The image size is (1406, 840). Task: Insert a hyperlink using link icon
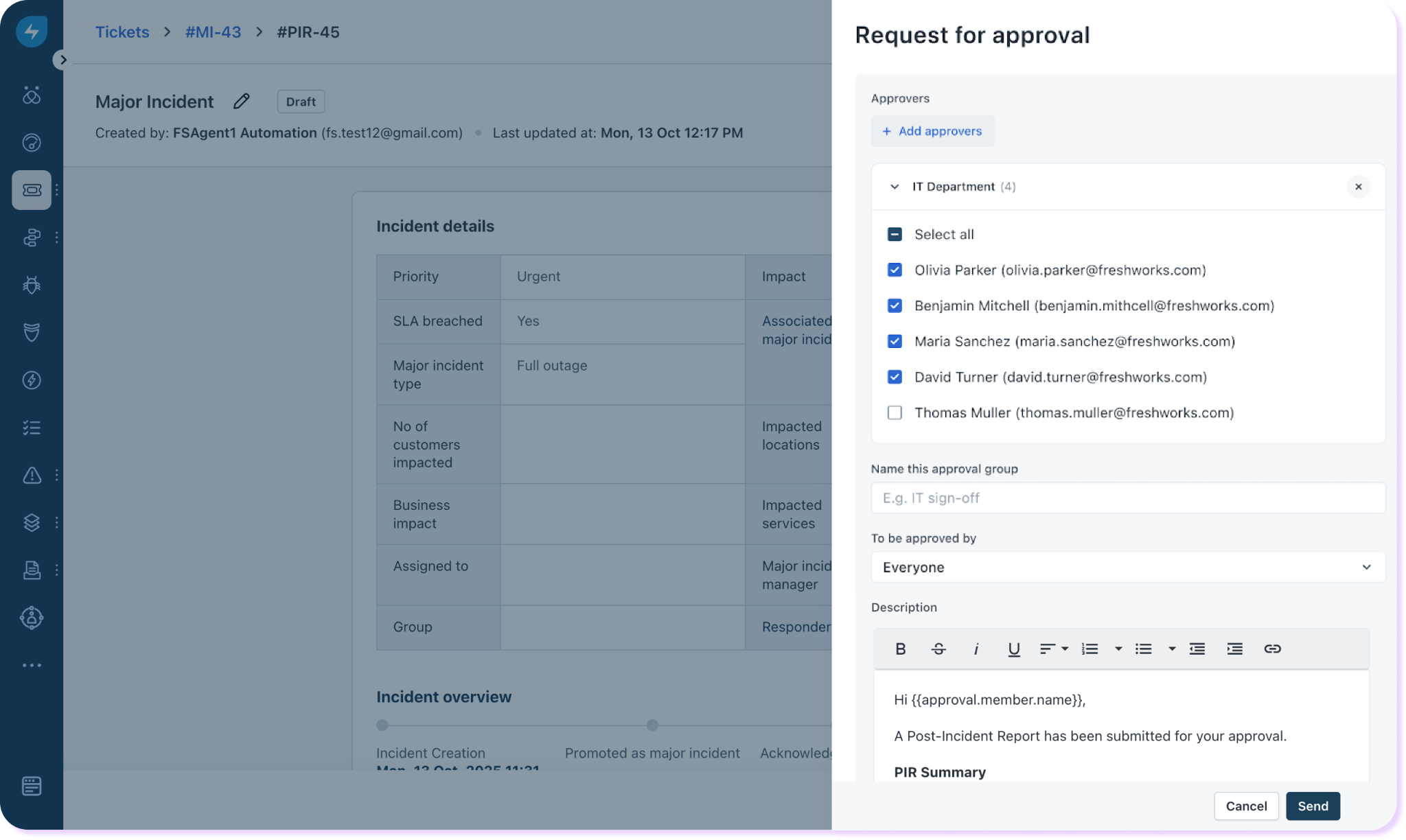coord(1272,649)
